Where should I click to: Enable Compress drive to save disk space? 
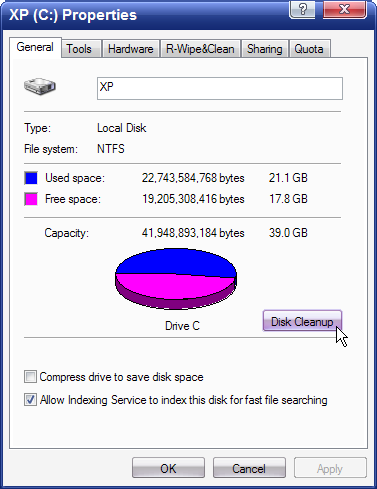click(30, 377)
